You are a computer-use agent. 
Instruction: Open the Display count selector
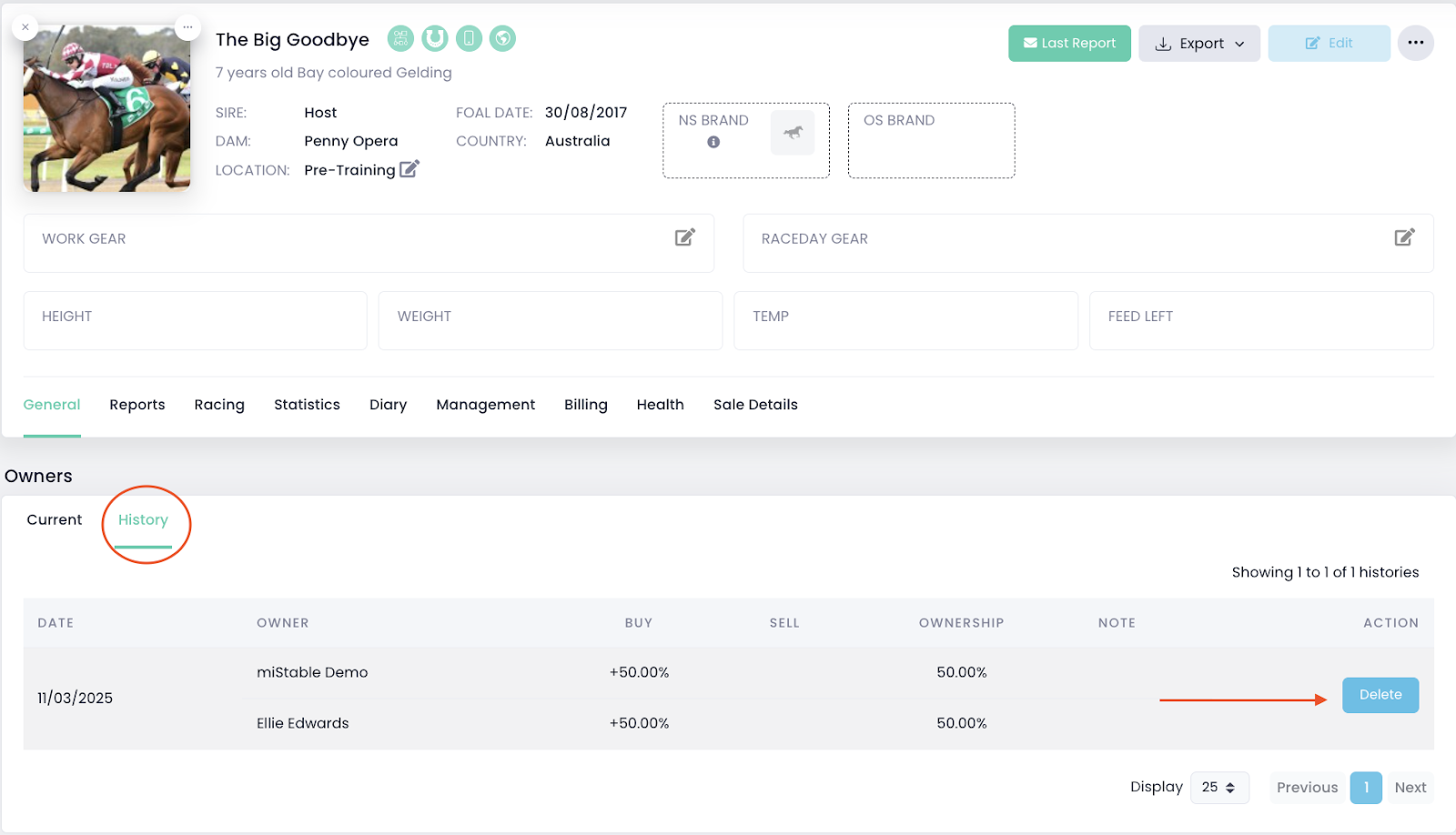(x=1218, y=788)
